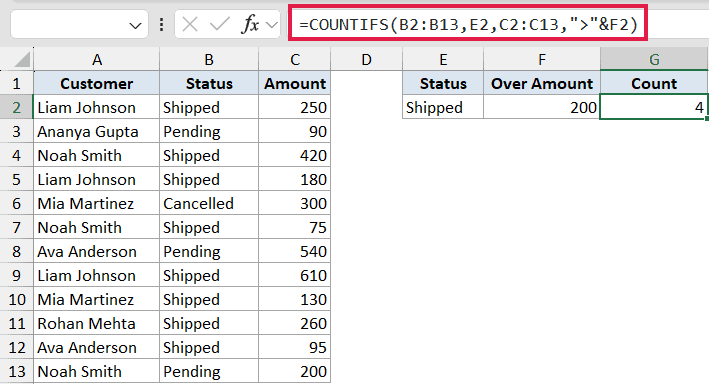The height and width of the screenshot is (384, 709).
Task: Click the Status header in column B
Action: coord(209,83)
